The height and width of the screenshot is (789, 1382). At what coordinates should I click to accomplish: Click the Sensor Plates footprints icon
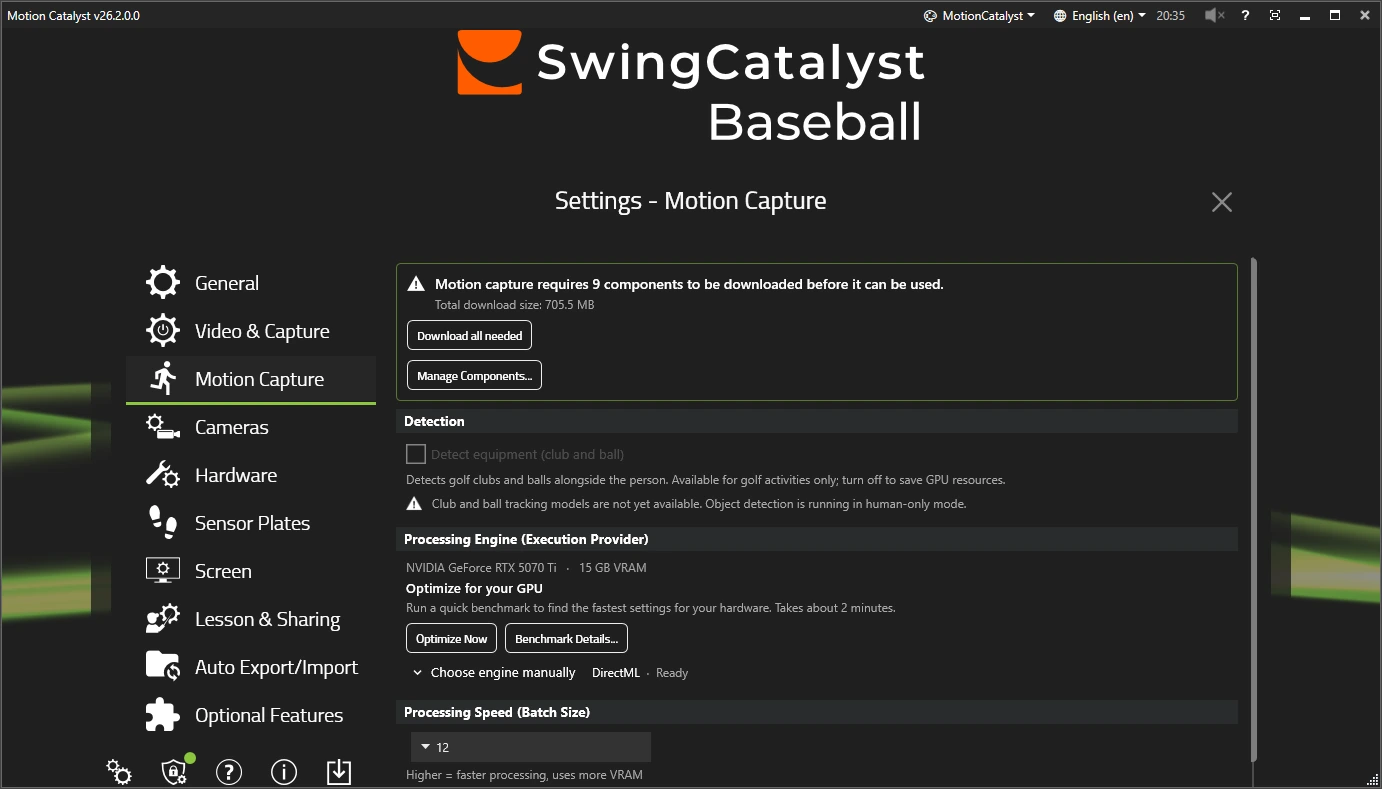163,523
